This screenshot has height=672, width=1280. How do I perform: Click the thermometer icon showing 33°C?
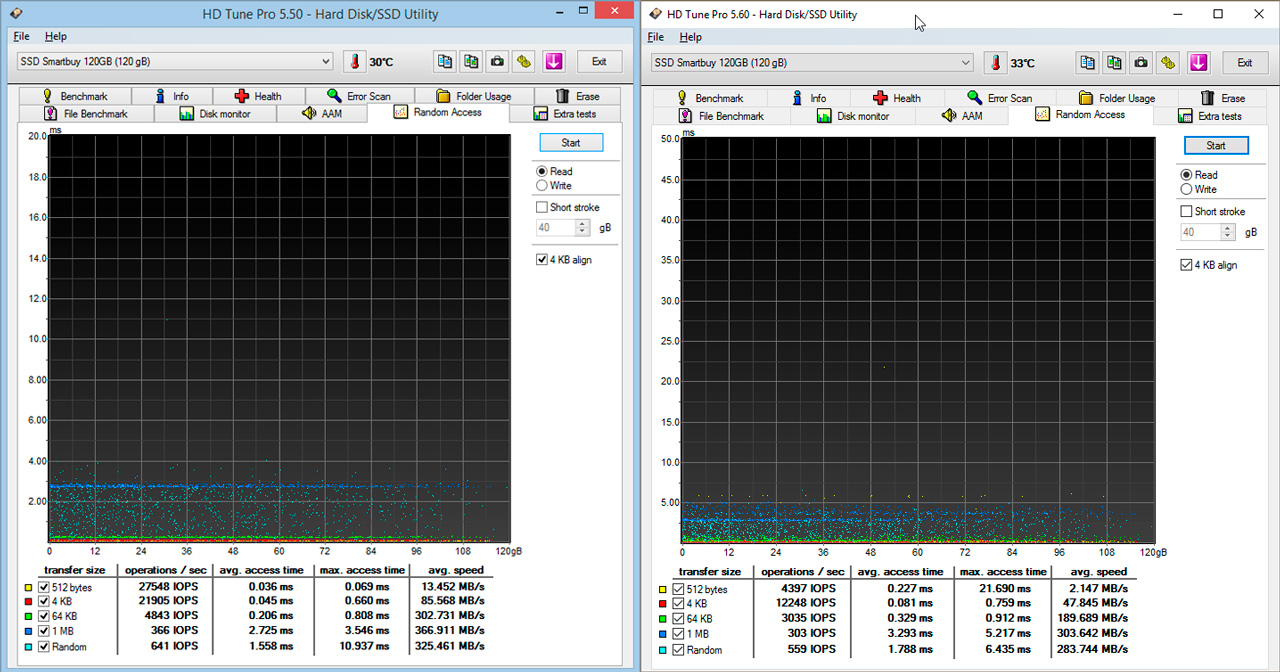point(995,63)
